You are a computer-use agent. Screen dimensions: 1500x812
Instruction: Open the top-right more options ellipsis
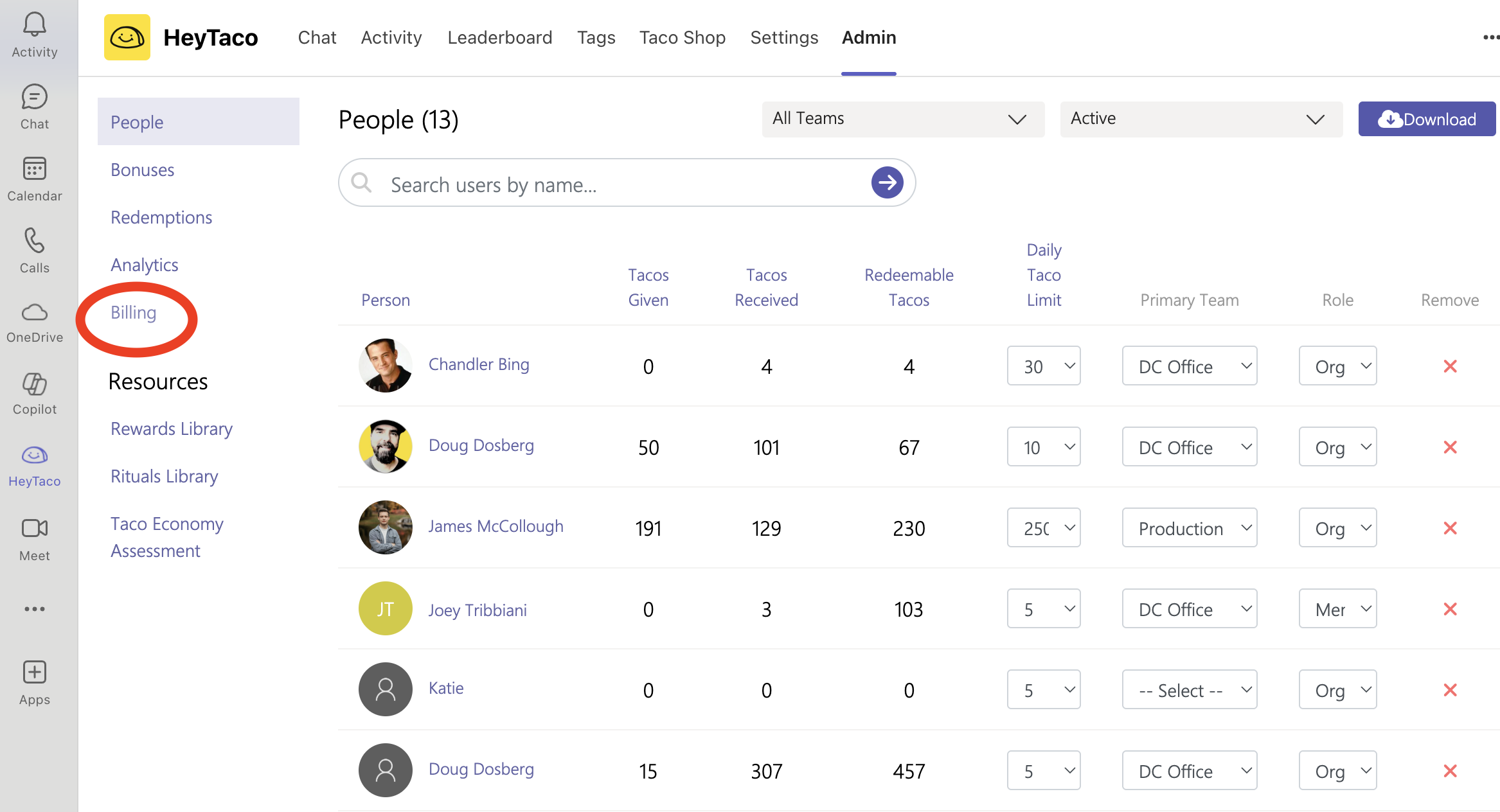coord(1491,37)
